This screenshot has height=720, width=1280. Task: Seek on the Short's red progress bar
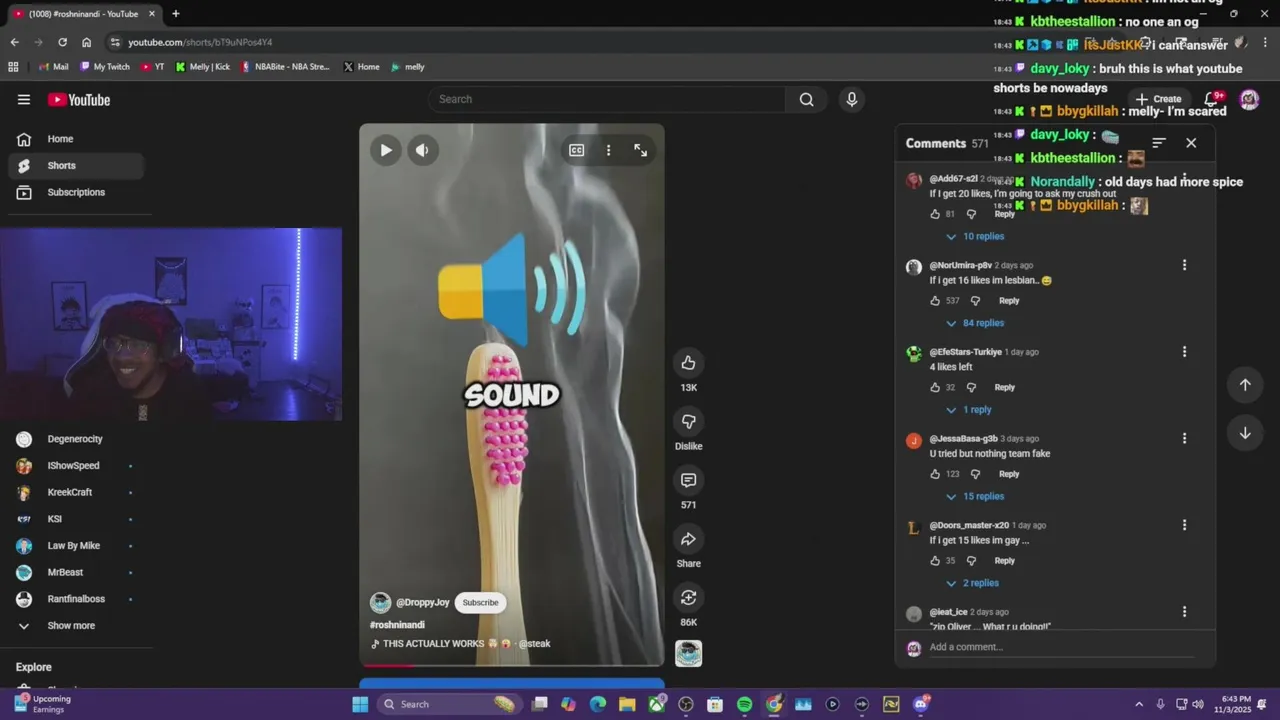511,664
